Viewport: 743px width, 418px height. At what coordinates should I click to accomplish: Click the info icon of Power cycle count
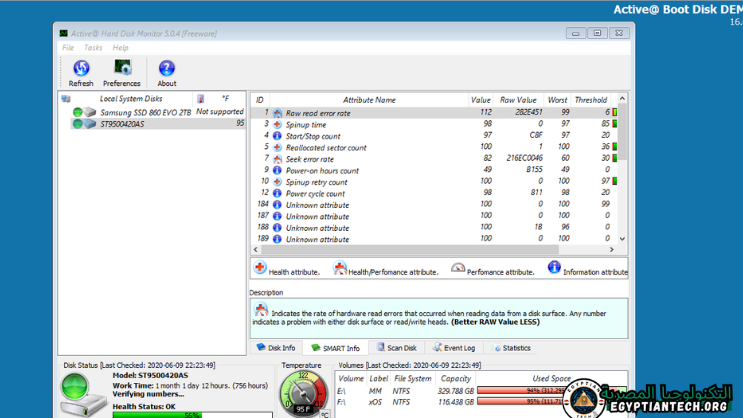pyautogui.click(x=278, y=193)
